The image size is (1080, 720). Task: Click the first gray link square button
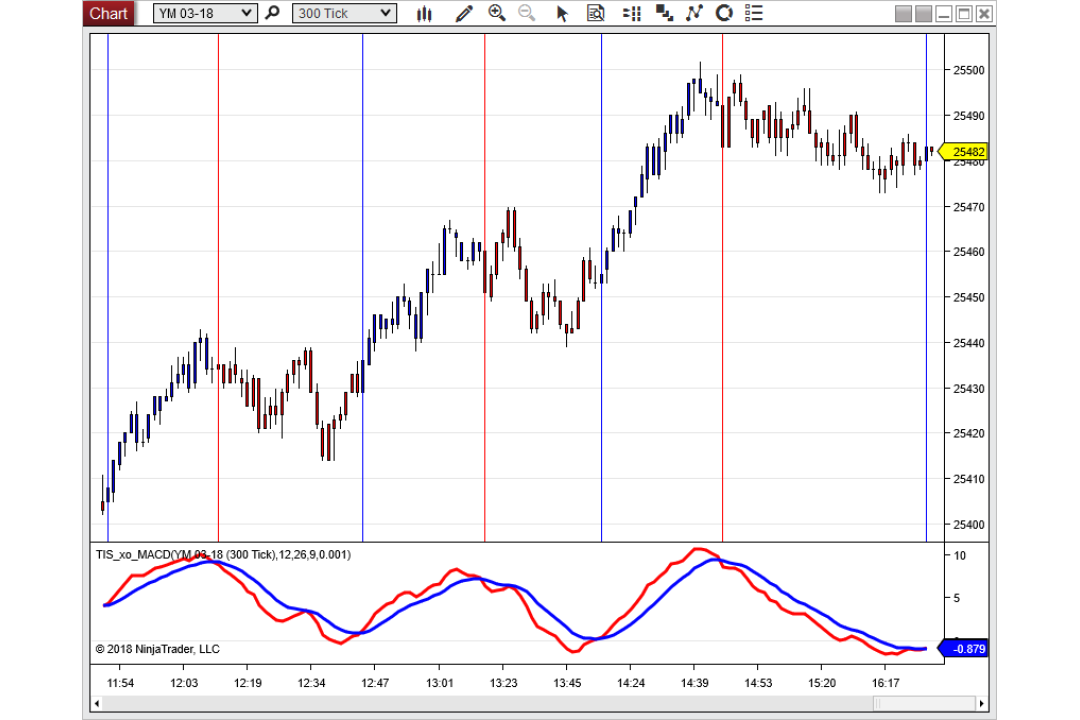[904, 14]
